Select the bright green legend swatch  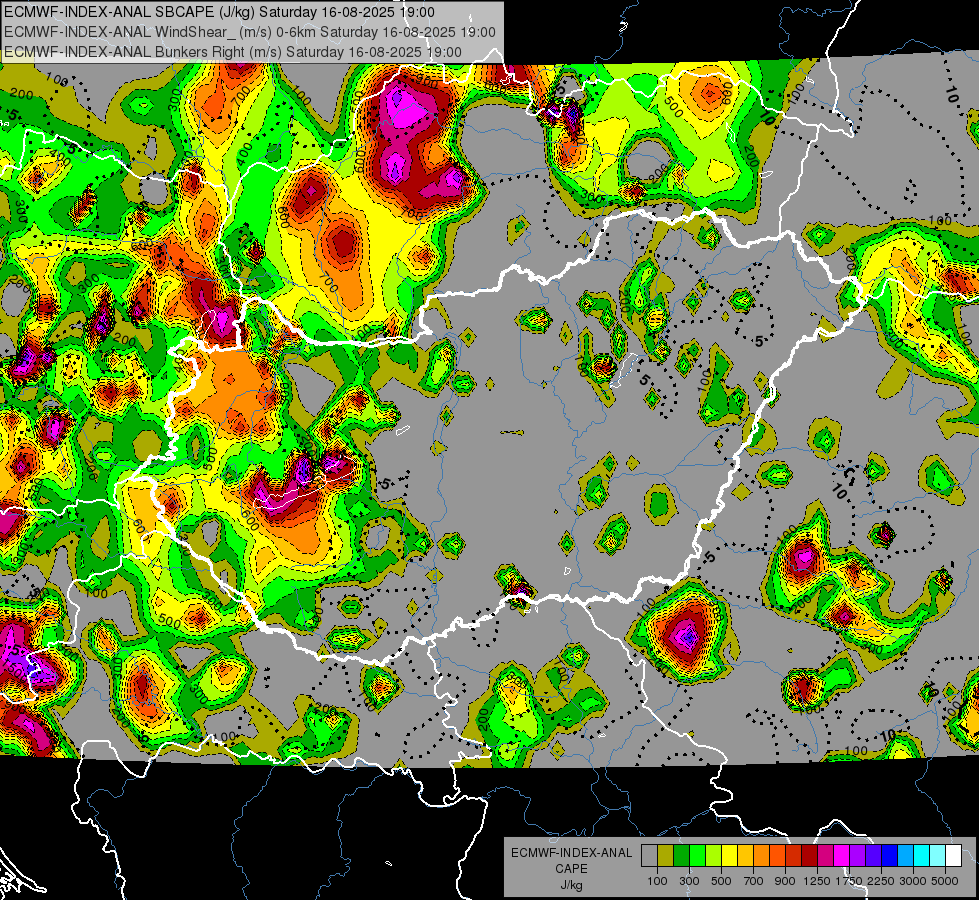tap(697, 855)
